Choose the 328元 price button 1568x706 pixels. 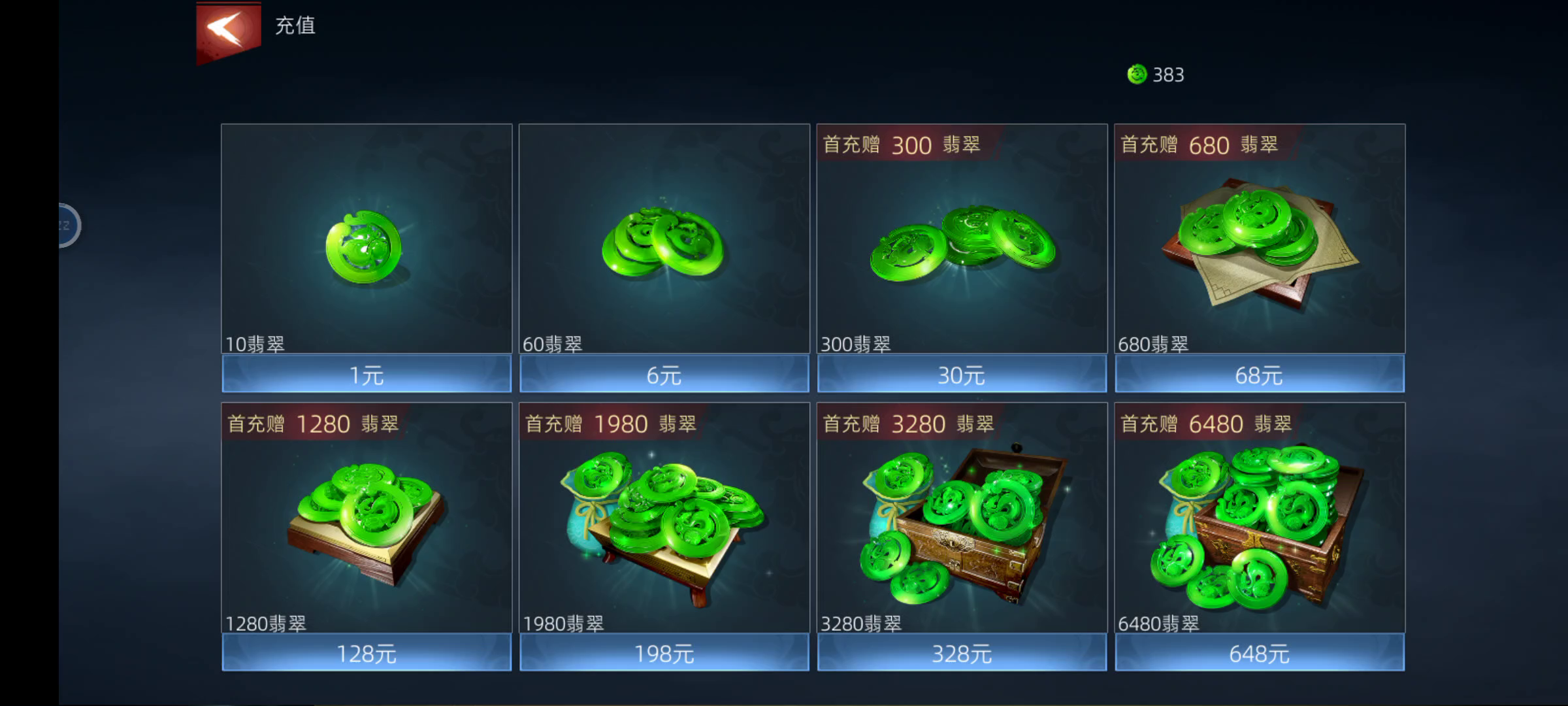[x=962, y=652]
